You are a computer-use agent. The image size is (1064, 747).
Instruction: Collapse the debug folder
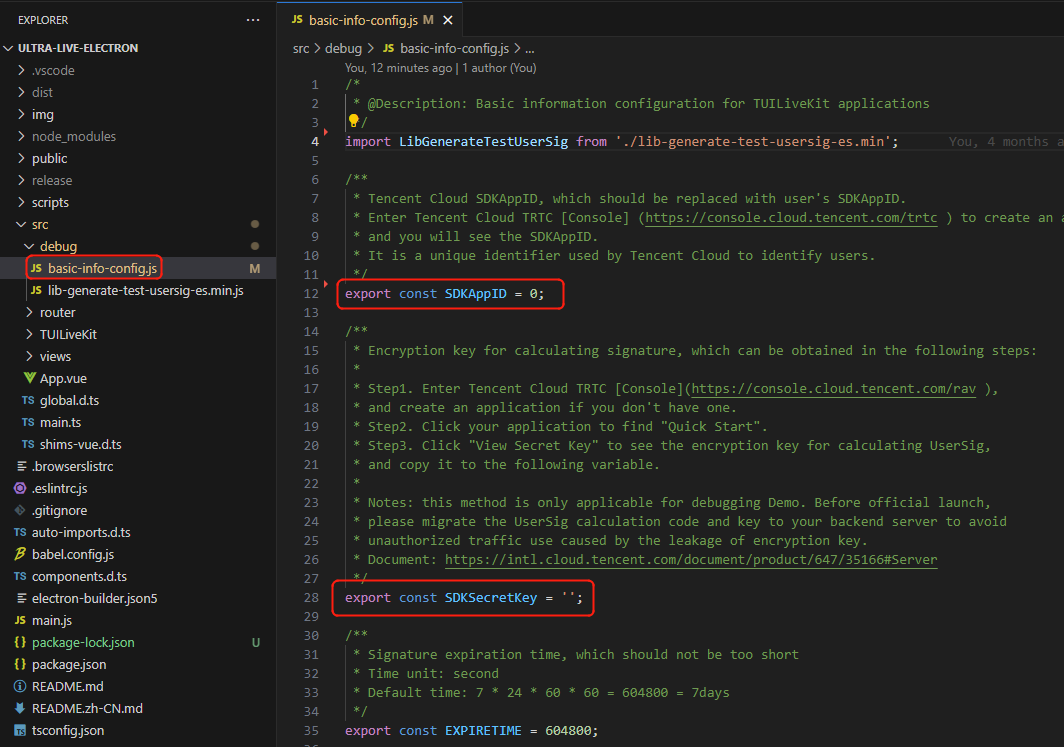tap(57, 246)
